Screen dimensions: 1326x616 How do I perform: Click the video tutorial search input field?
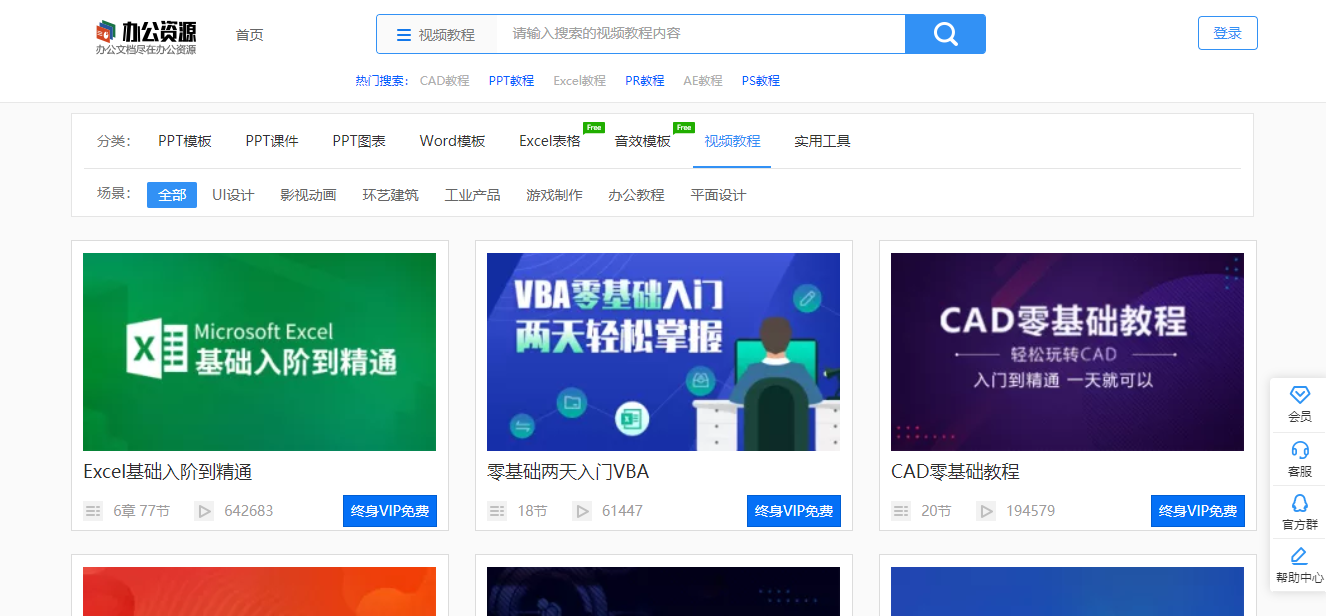700,34
